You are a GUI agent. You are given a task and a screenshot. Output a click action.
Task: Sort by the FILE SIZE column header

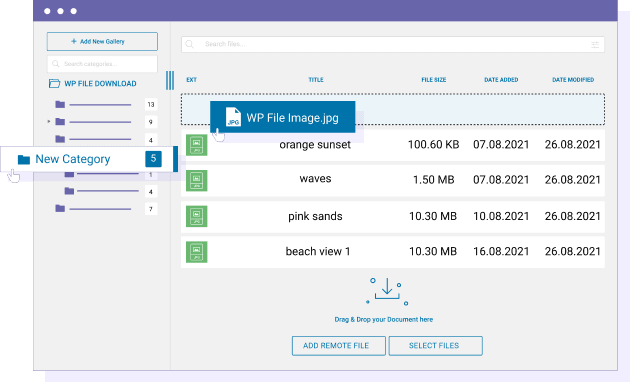coord(434,80)
